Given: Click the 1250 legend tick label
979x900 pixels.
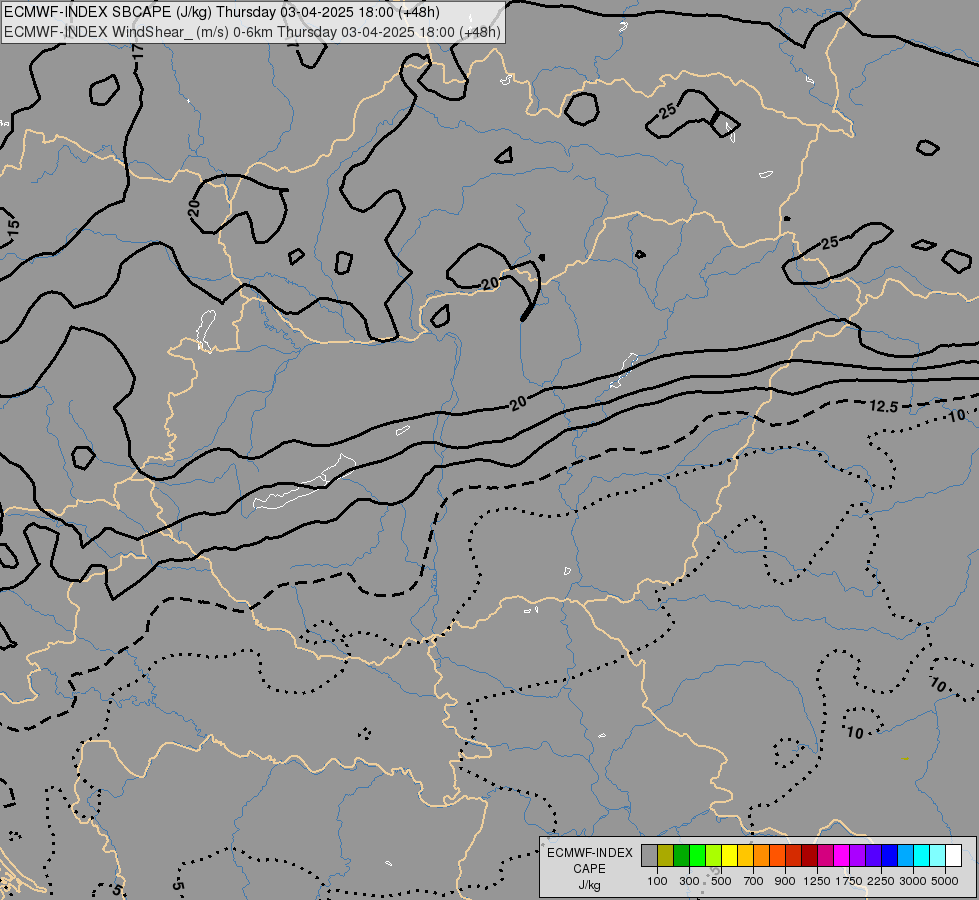Looking at the screenshot, I should pos(817,881).
